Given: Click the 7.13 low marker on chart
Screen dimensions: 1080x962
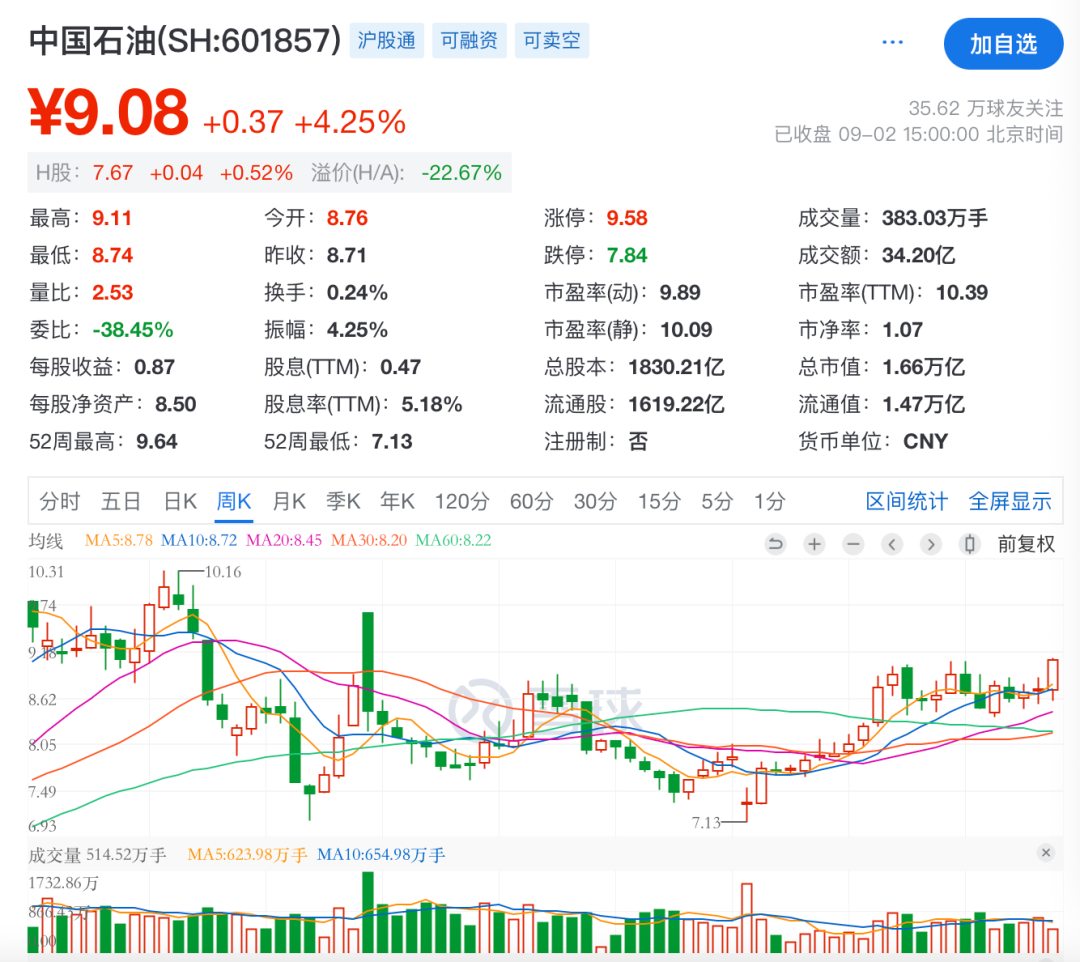Looking at the screenshot, I should pyautogui.click(x=706, y=822).
